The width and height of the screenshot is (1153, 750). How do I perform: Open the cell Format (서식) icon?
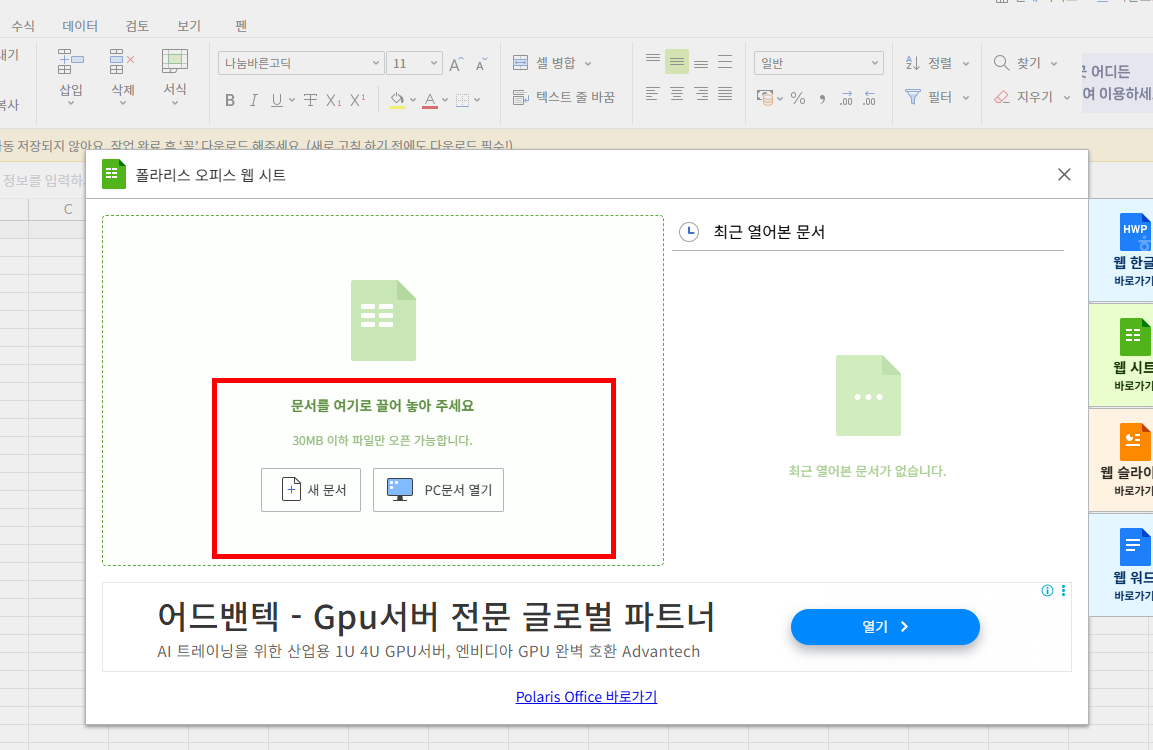tap(175, 75)
